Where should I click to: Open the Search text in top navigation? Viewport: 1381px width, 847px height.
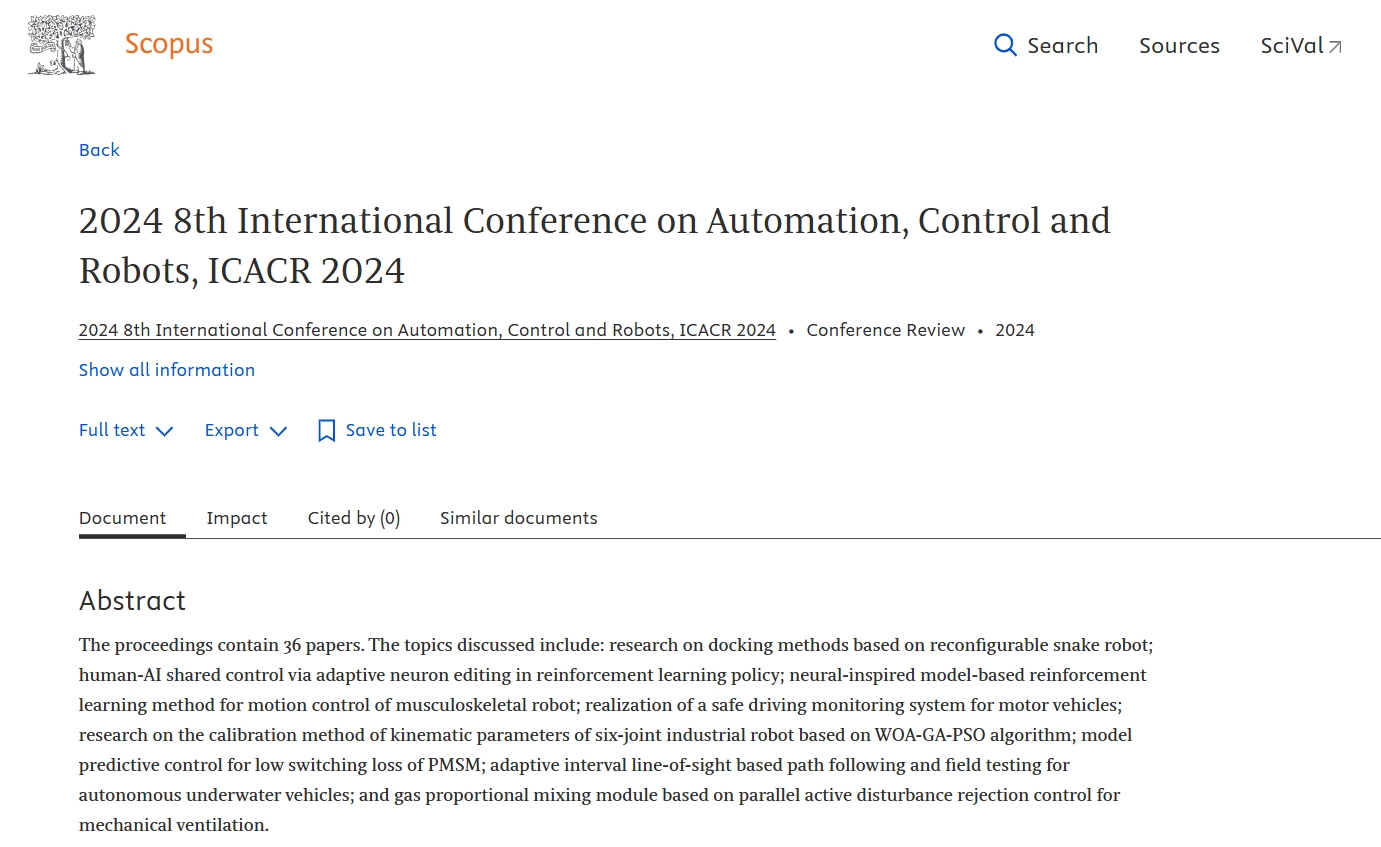click(1063, 45)
